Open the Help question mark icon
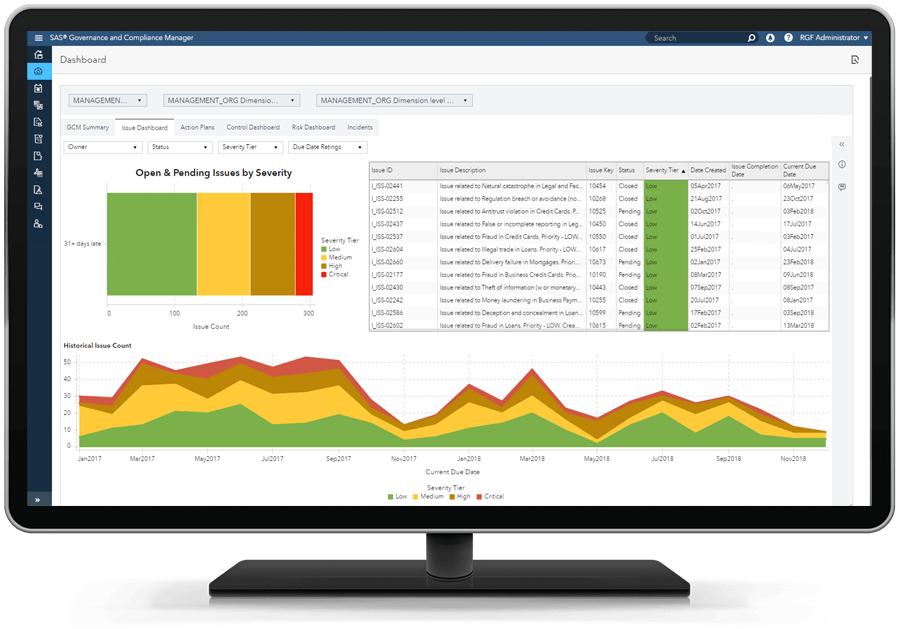Screen dimensions: 900x629 [x=788, y=38]
